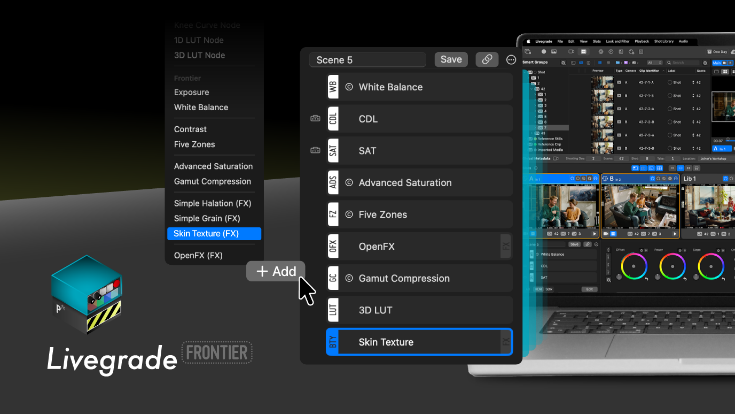Screen dimensions: 735x414
Task: Click the Save button next to Scene 5
Action: pos(451,60)
